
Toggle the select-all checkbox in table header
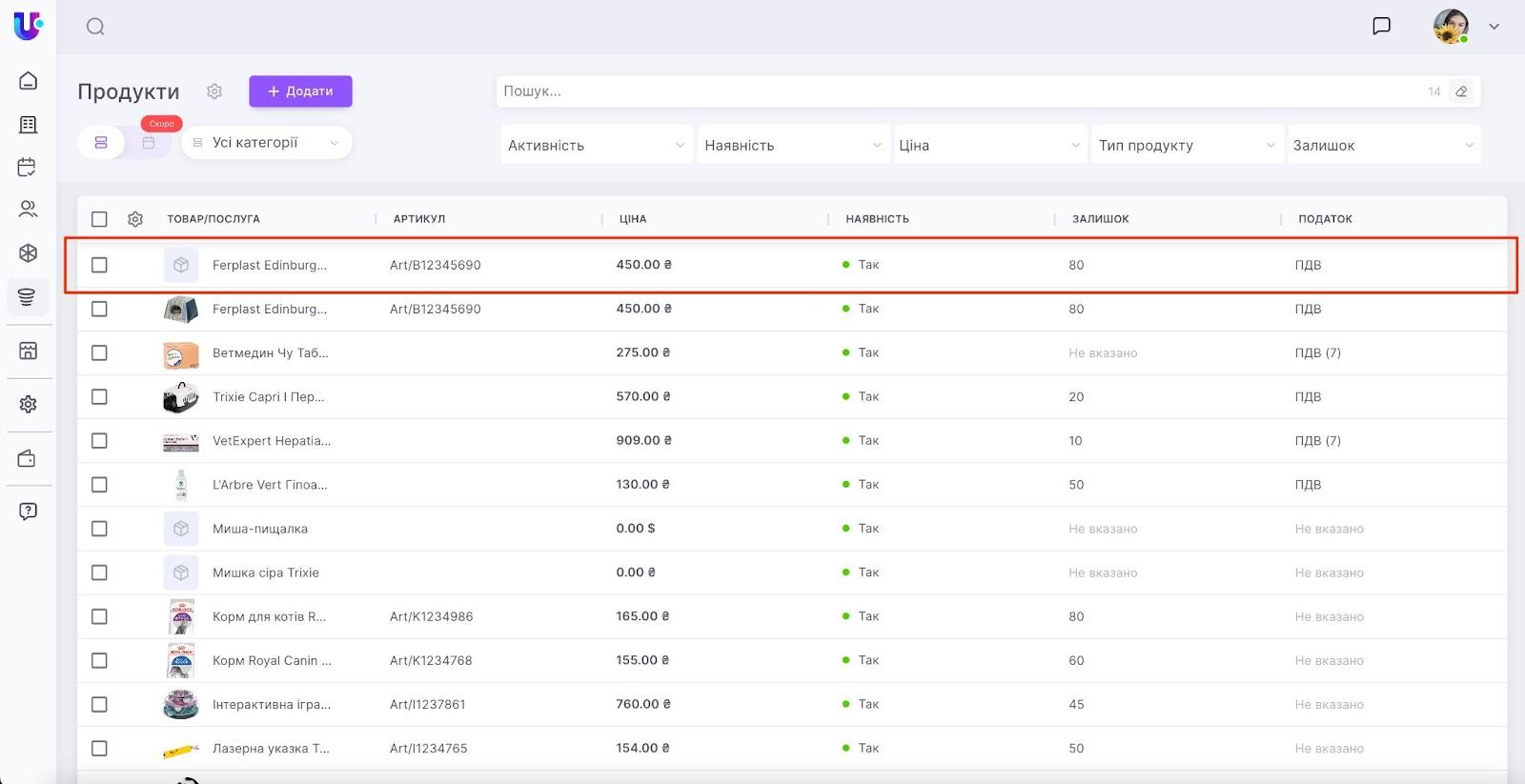(99, 219)
